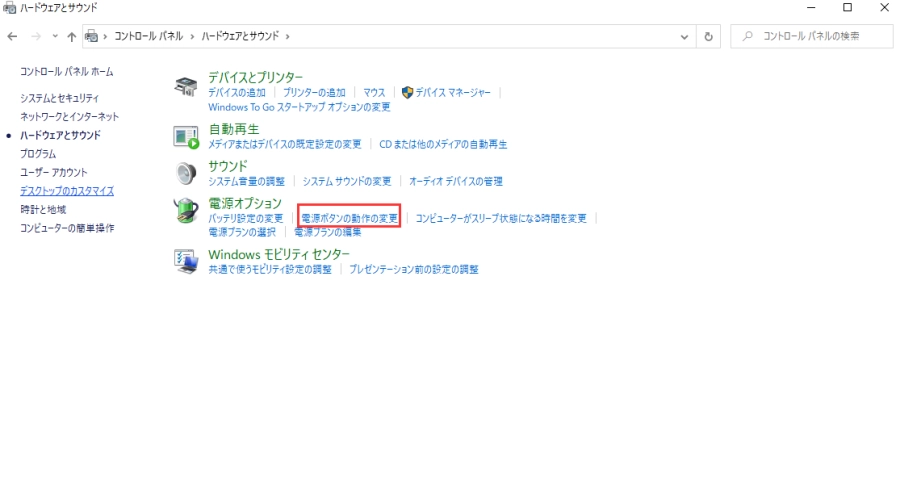Click the title bar window icon
900x494 pixels.
[x=9, y=8]
